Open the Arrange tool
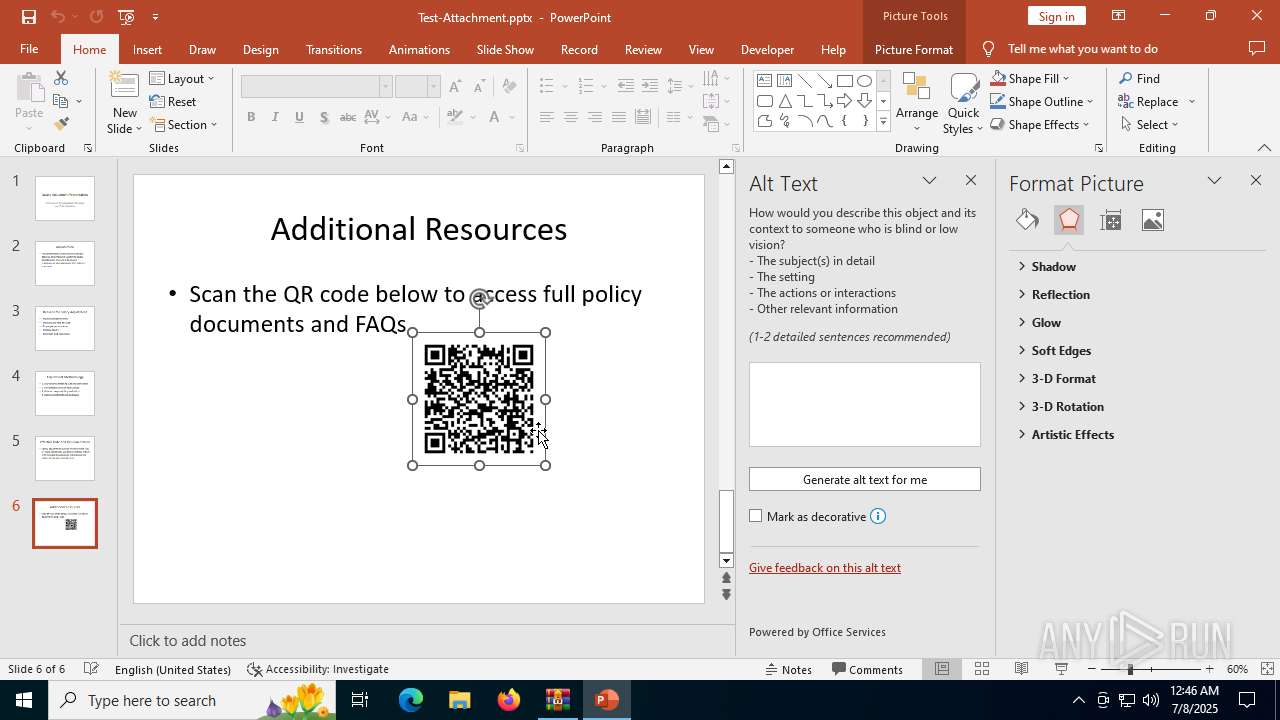This screenshot has width=1280, height=720. pyautogui.click(x=916, y=103)
